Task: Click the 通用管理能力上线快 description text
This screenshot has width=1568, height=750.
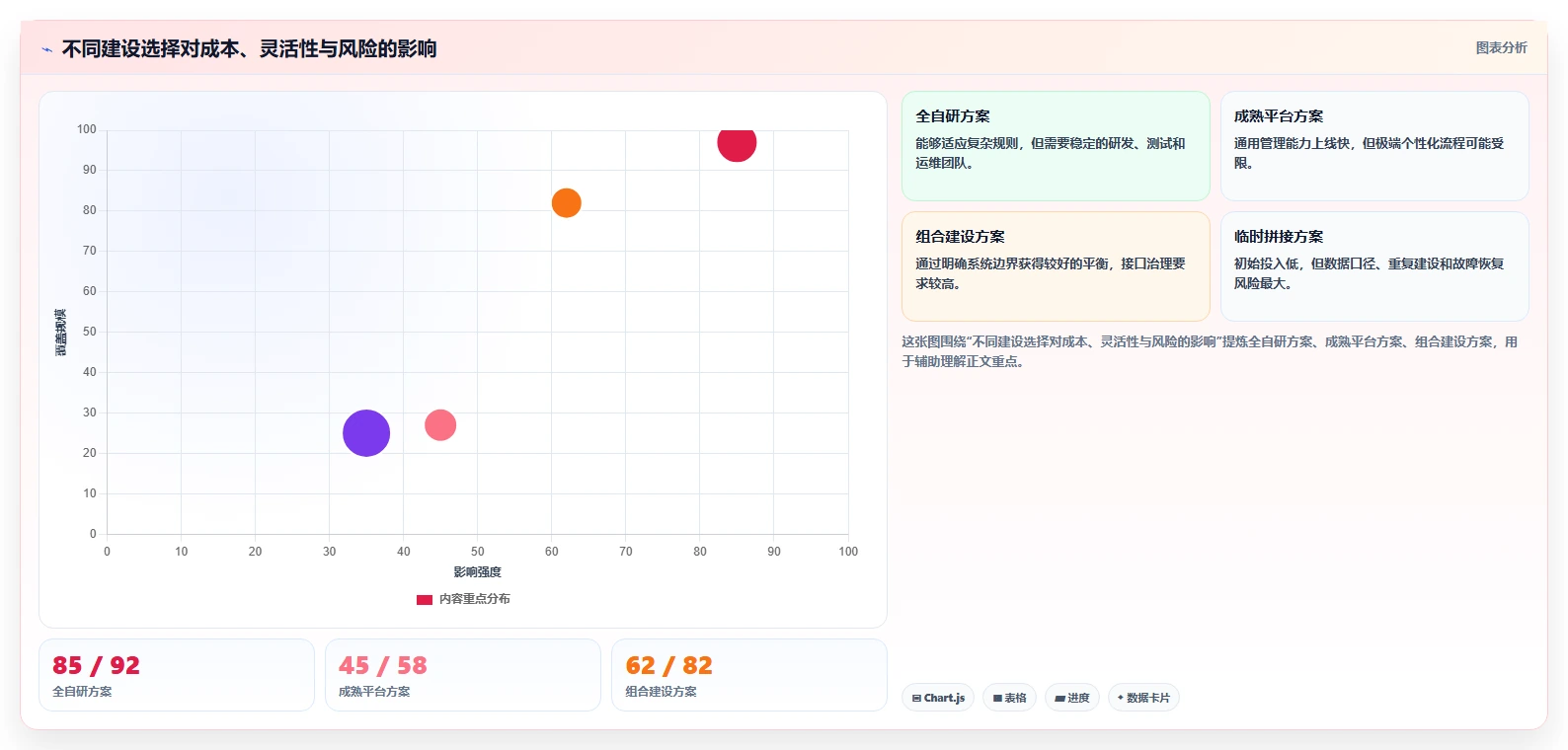Action: coord(1369,153)
